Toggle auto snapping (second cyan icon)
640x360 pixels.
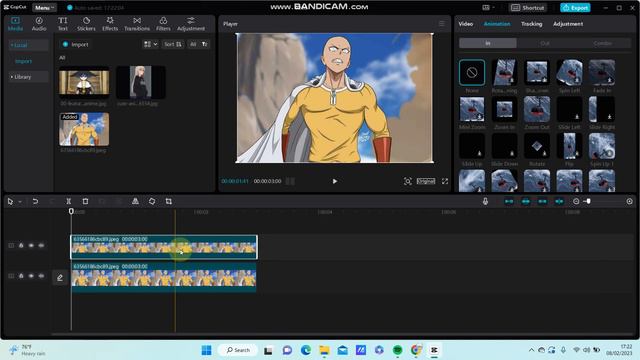(x=526, y=201)
